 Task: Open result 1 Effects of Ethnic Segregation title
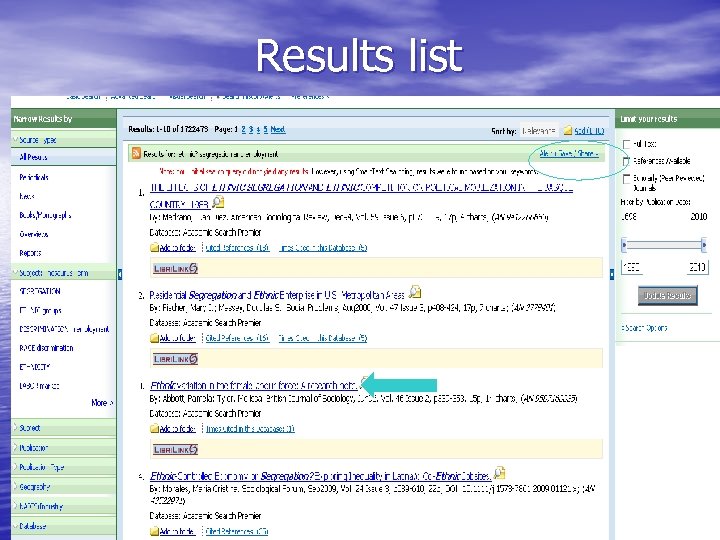click(x=361, y=195)
